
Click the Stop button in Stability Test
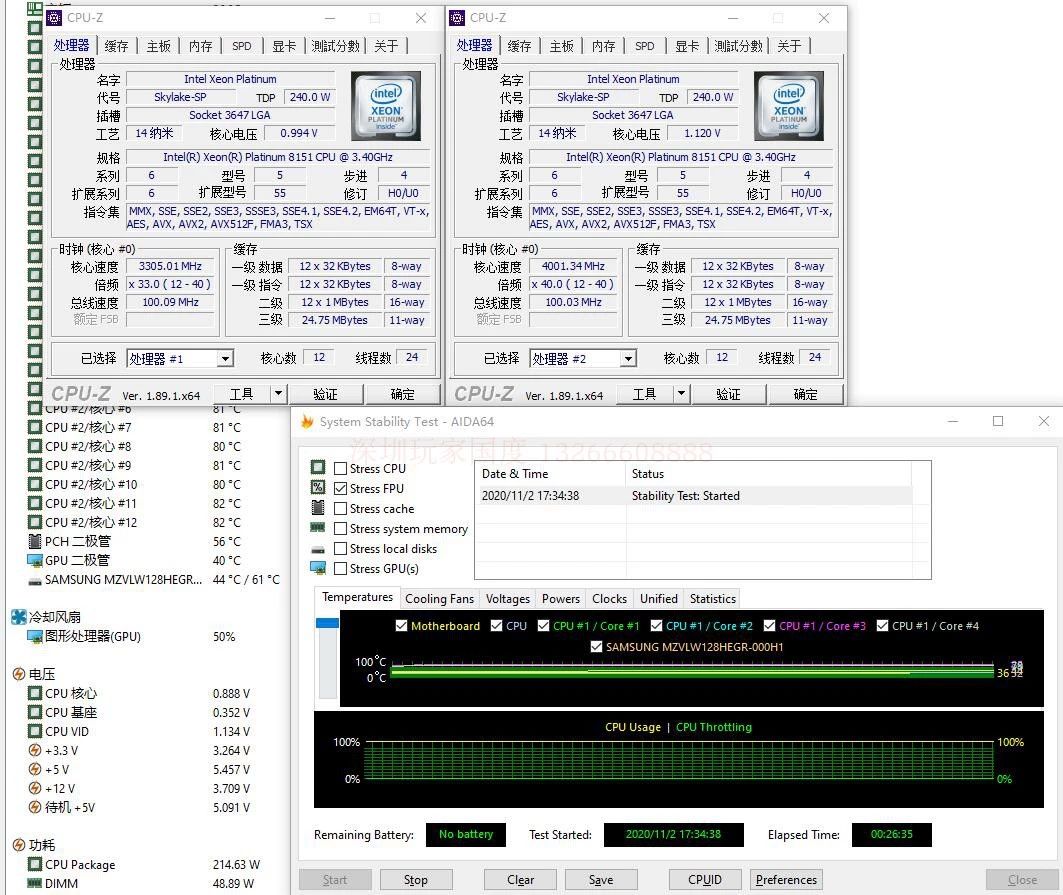(416, 879)
